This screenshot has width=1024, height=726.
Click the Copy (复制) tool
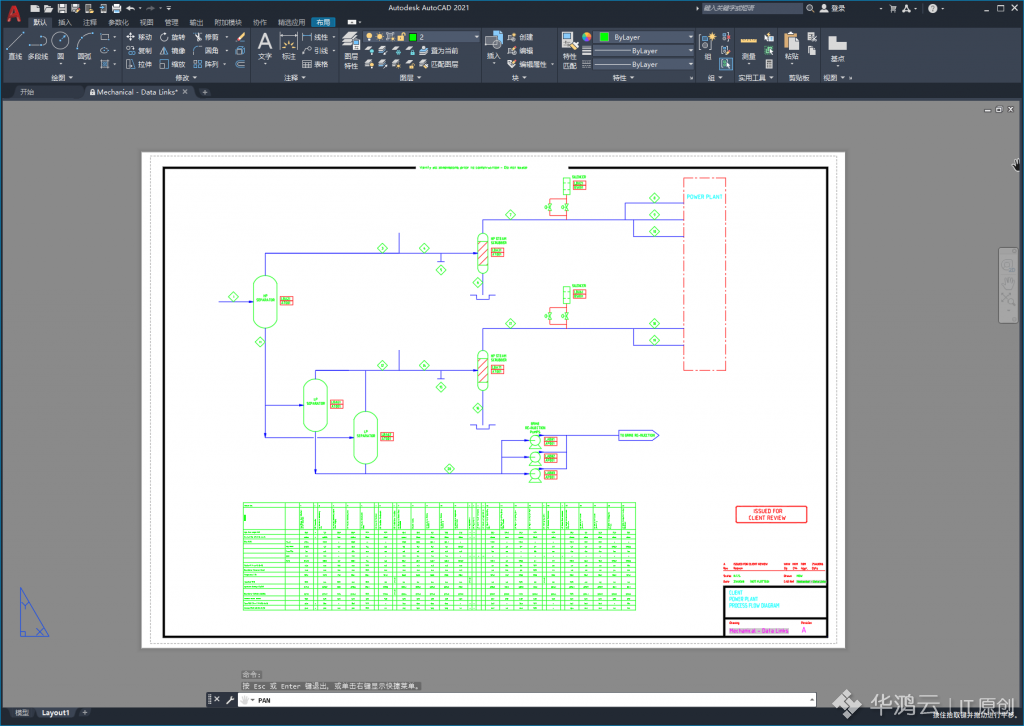click(x=138, y=50)
